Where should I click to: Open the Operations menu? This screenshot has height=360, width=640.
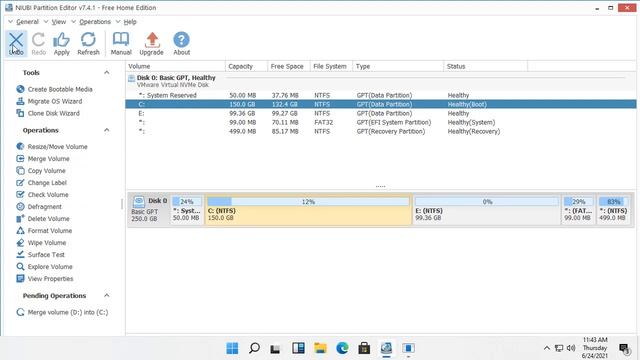click(95, 22)
